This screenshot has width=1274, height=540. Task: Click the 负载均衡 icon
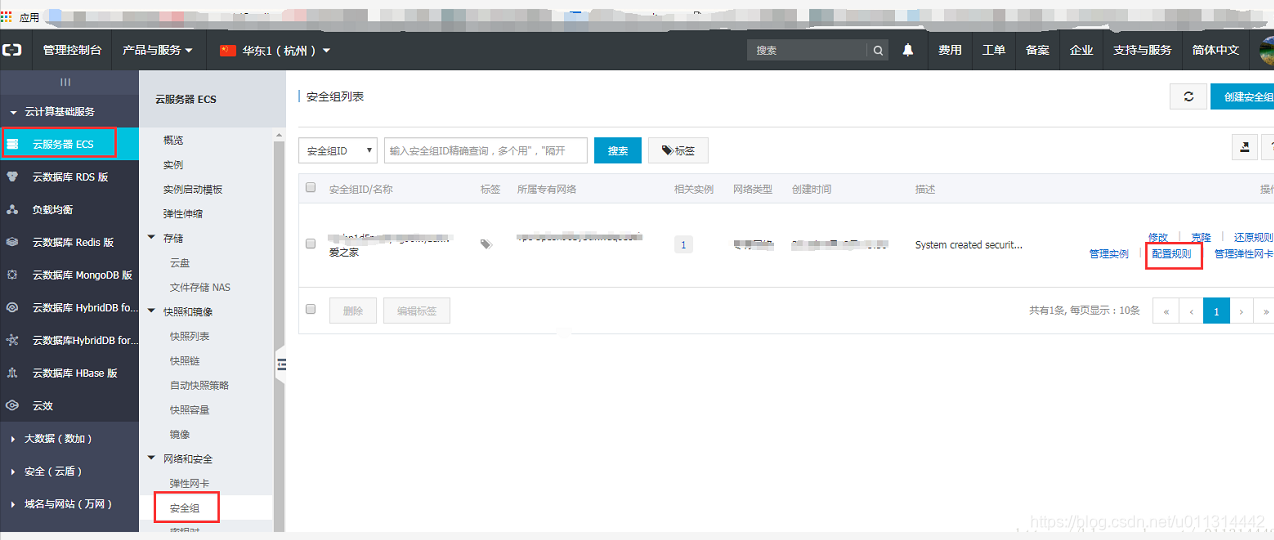pyautogui.click(x=13, y=210)
